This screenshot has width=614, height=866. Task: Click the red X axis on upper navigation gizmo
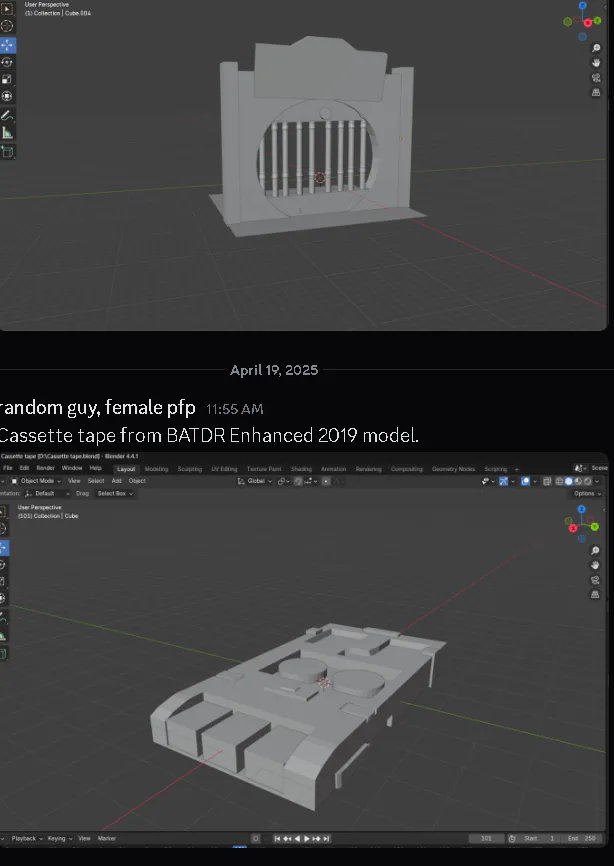pyautogui.click(x=587, y=23)
